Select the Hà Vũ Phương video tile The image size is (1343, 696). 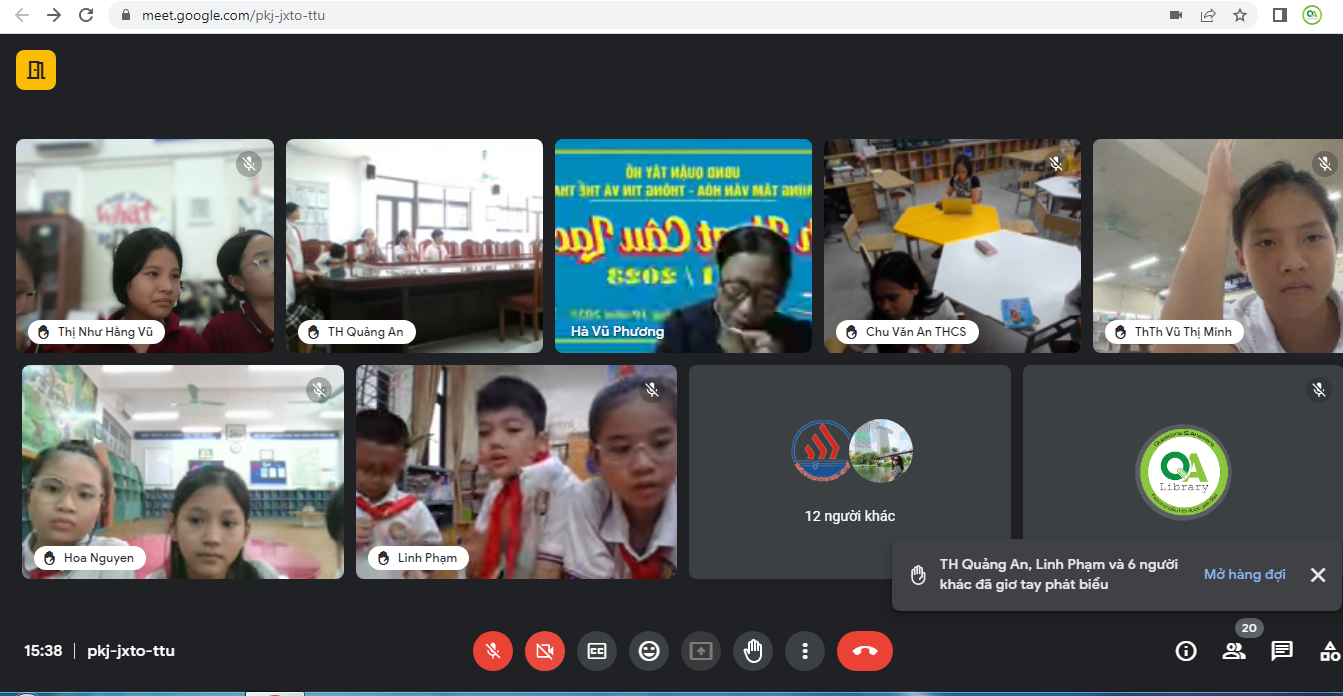(683, 245)
